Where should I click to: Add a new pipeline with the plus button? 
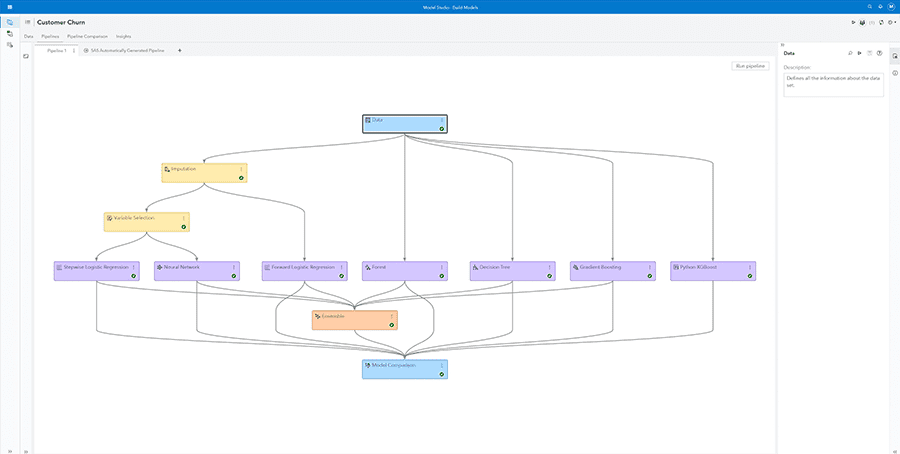point(180,51)
